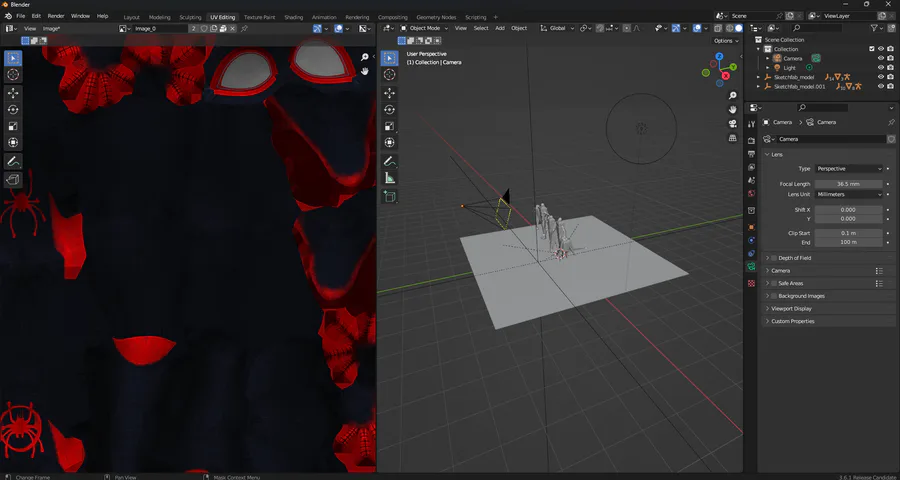
Task: Switch to the Shading workspace tab
Action: coord(293,17)
